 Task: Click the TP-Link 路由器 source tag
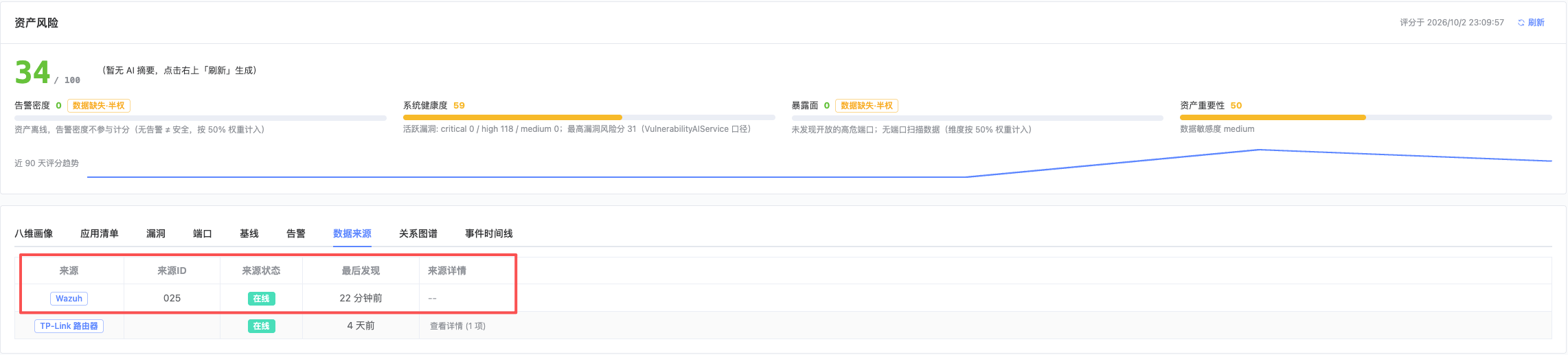click(69, 326)
